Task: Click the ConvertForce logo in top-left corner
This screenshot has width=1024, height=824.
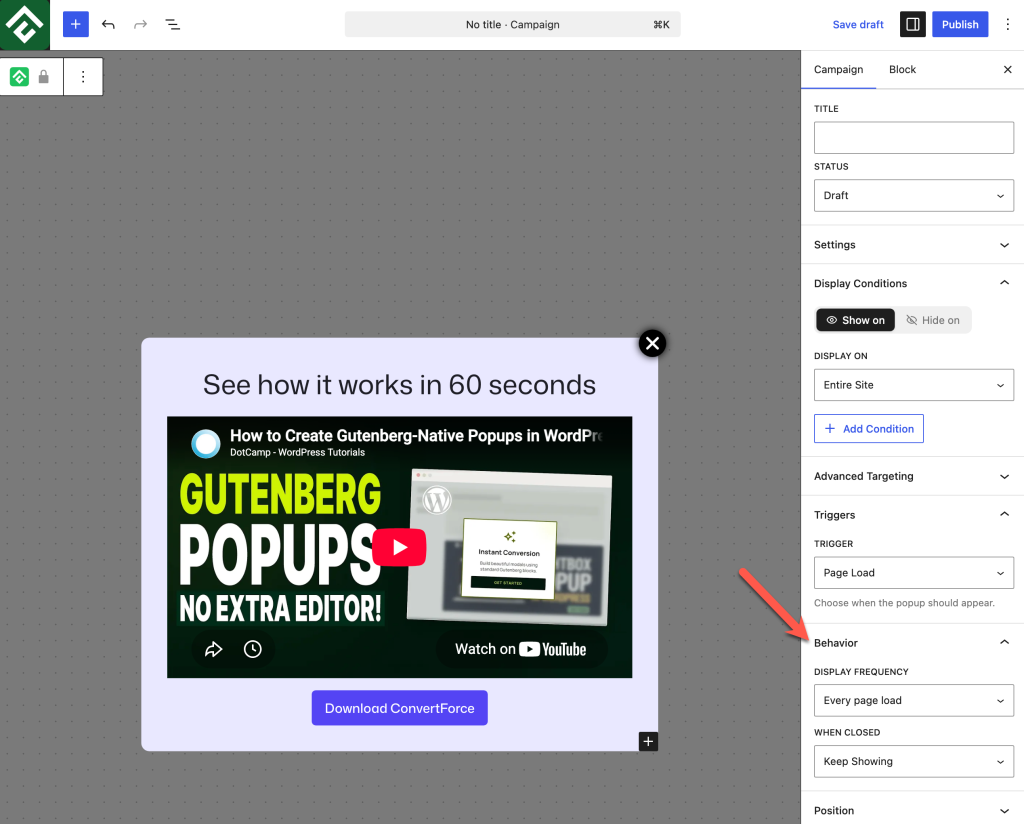Action: (x=25, y=25)
